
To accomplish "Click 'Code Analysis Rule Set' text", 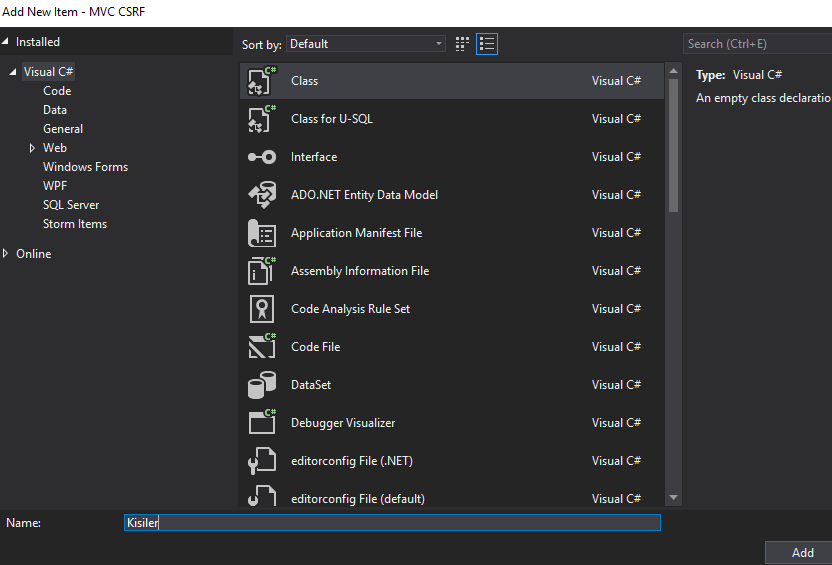I will click(350, 309).
